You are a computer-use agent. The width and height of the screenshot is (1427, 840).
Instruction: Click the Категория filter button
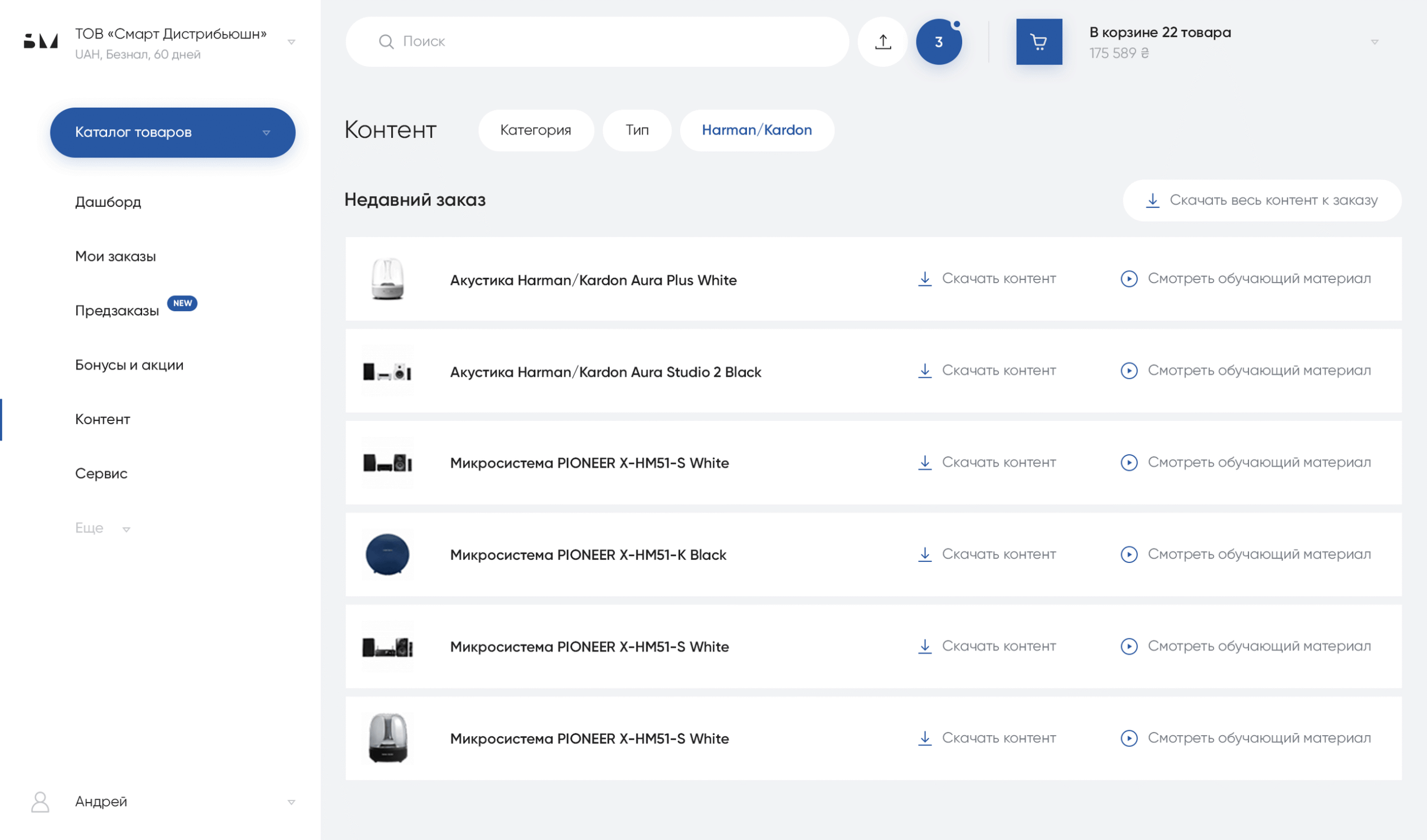tap(535, 130)
